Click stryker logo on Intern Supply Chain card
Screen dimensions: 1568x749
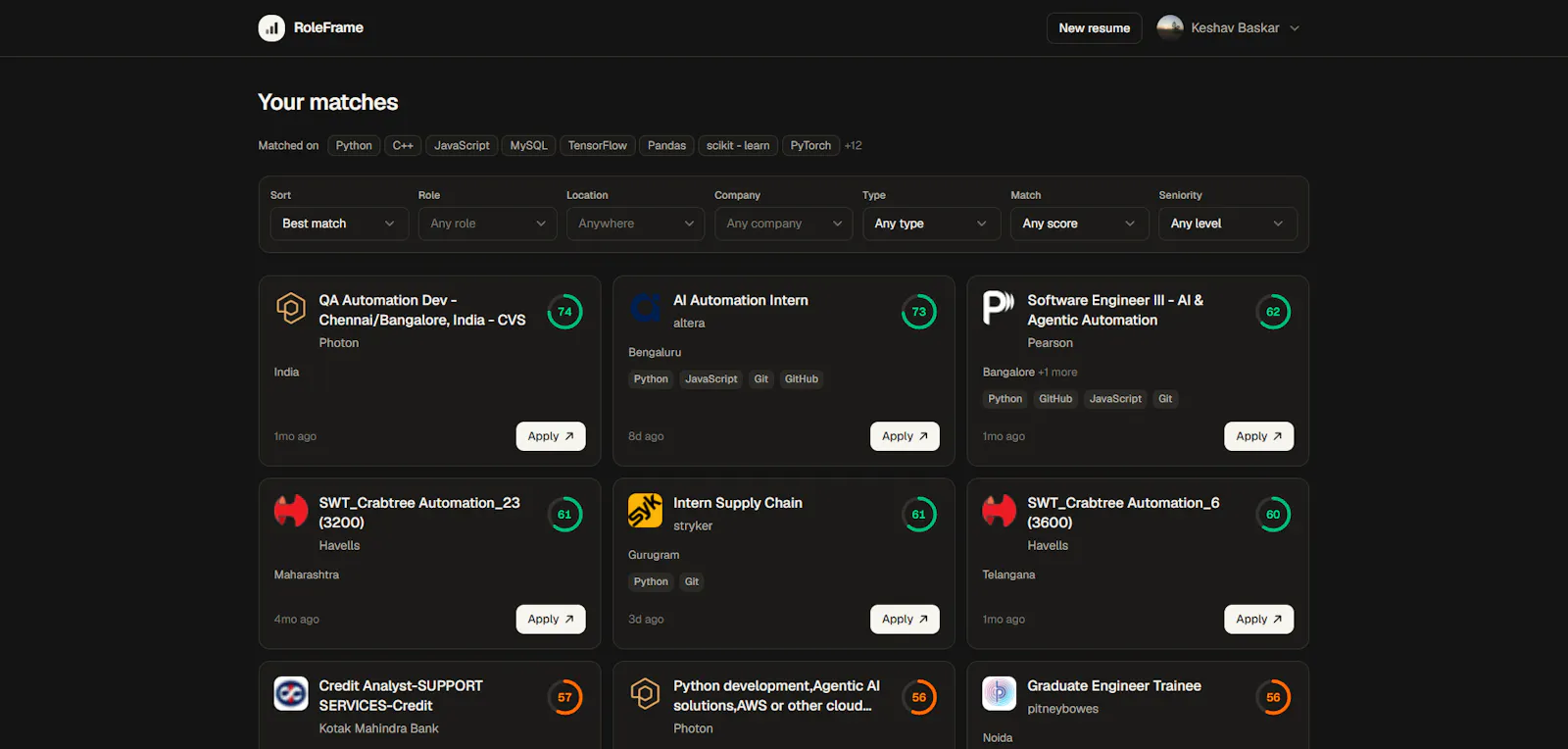coord(645,511)
